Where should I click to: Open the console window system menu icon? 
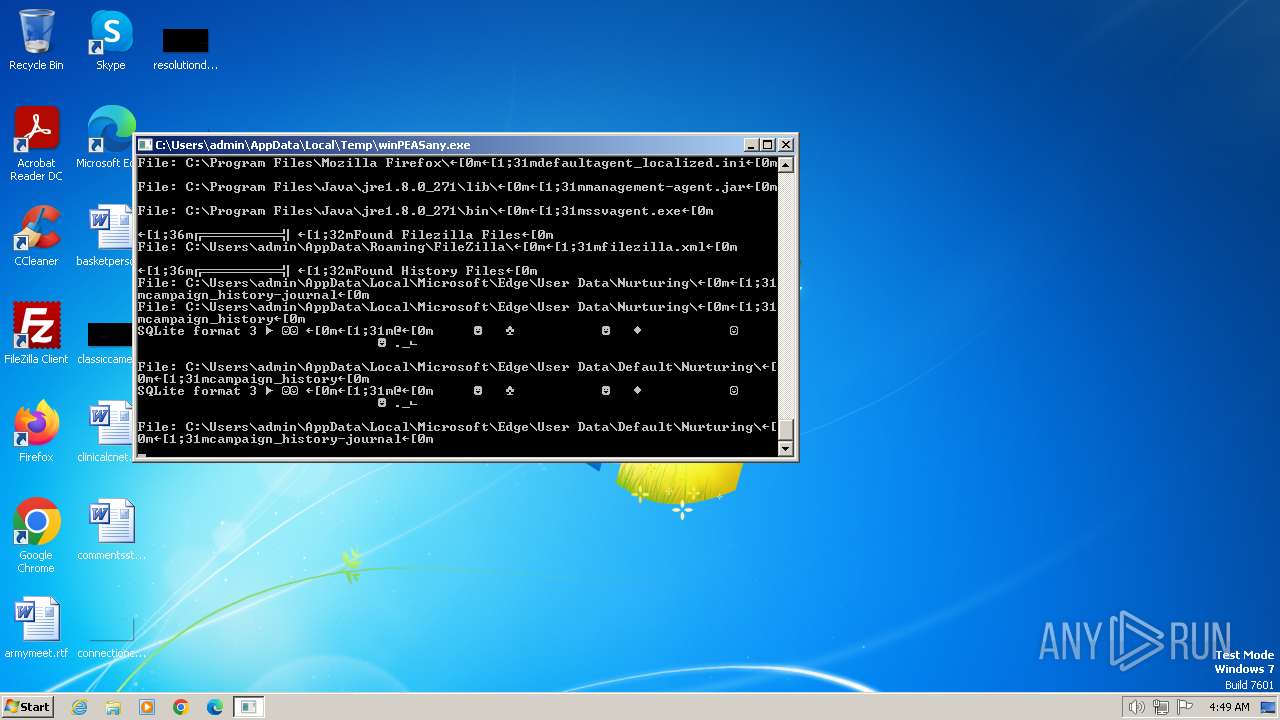coord(146,145)
